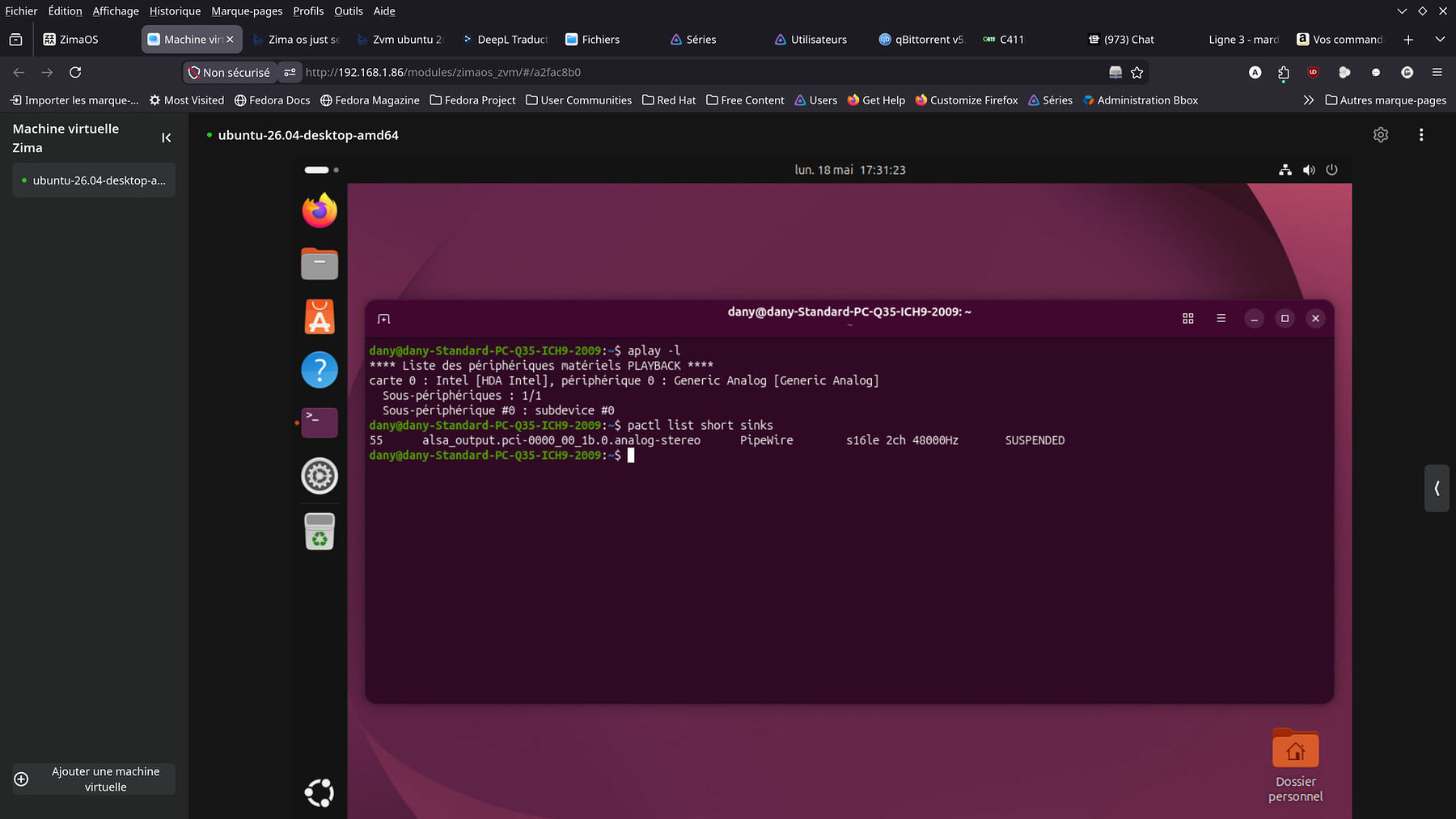Open the Autres marque-pages folder

pos(1386,100)
